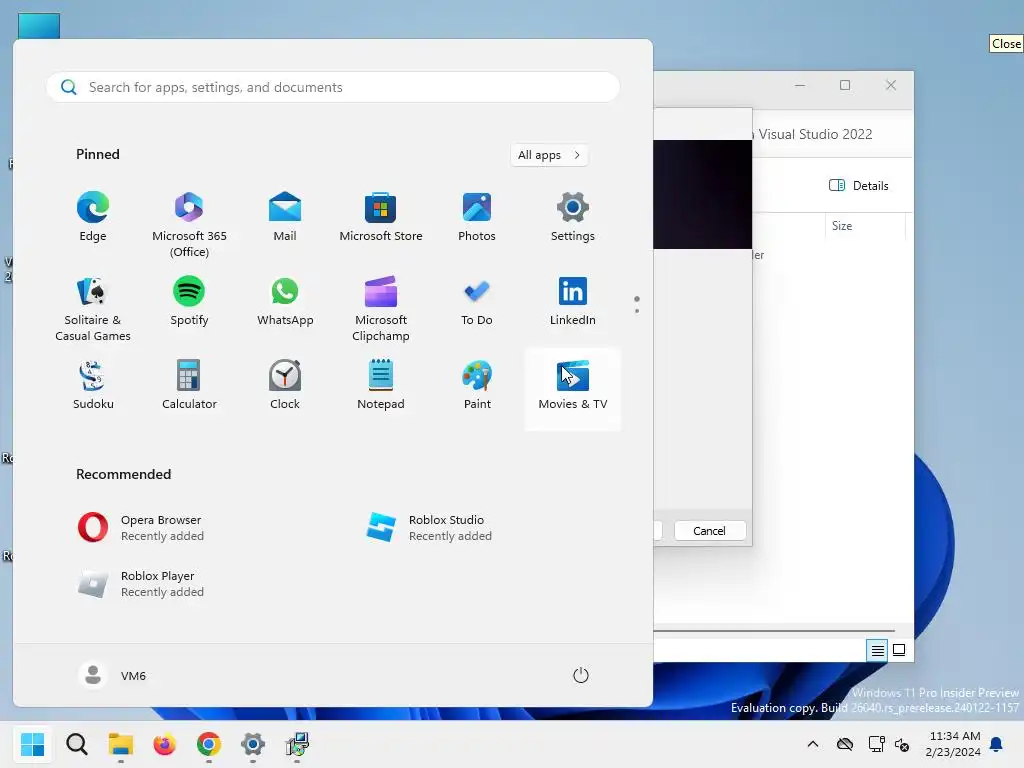Click the muted volume tray icon

(902, 744)
